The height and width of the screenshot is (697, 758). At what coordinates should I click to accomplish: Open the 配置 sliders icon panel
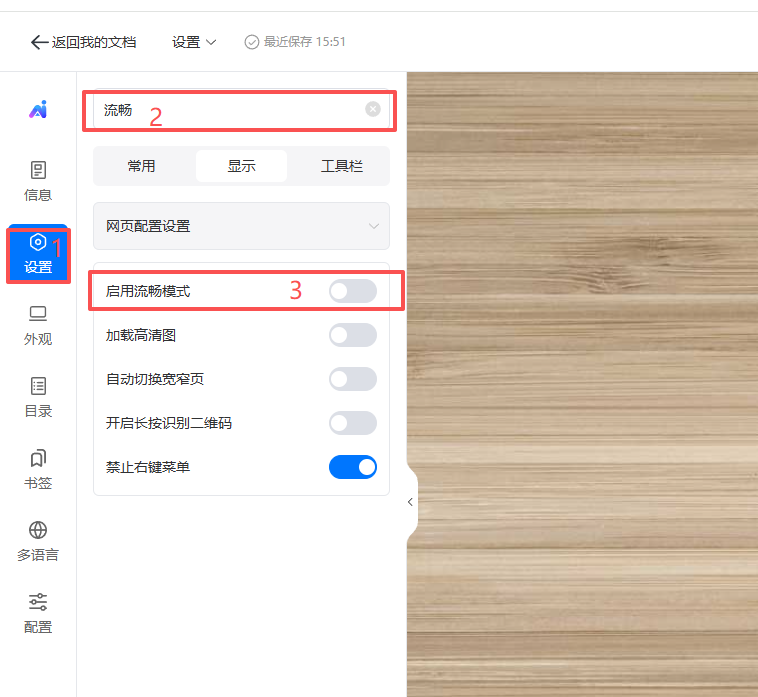pyautogui.click(x=38, y=613)
